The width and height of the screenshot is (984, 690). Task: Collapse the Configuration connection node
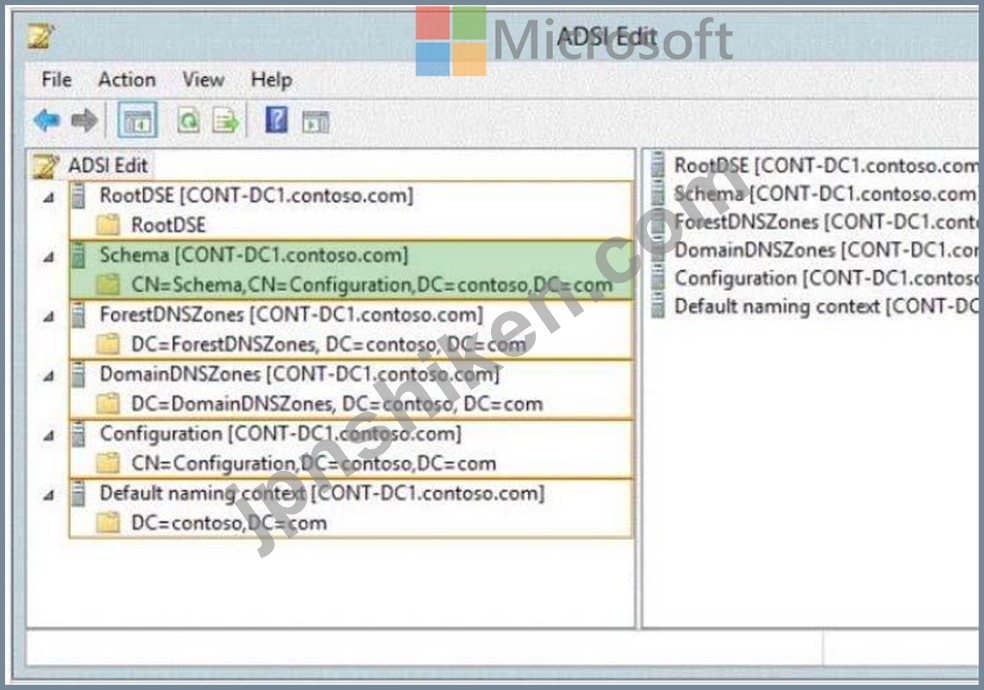pyautogui.click(x=48, y=436)
